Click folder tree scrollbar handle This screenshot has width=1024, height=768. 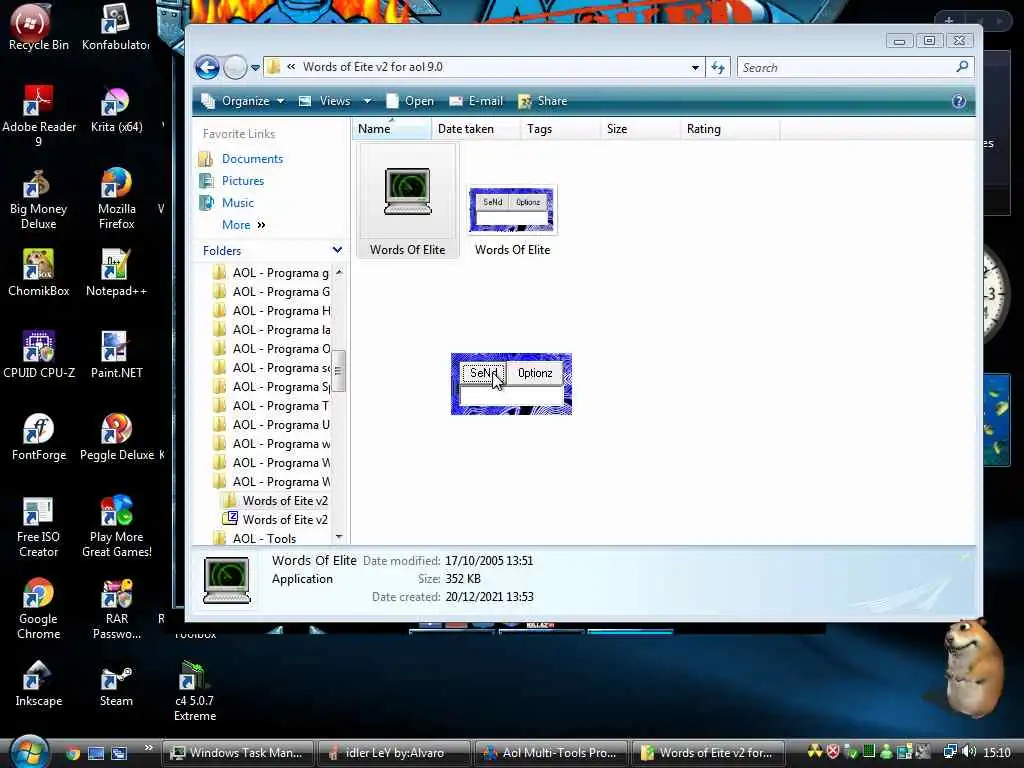(338, 370)
